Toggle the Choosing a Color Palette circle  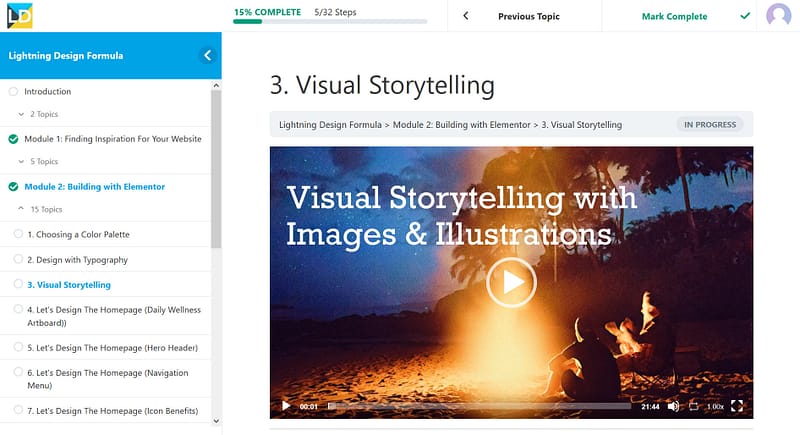[18, 234]
